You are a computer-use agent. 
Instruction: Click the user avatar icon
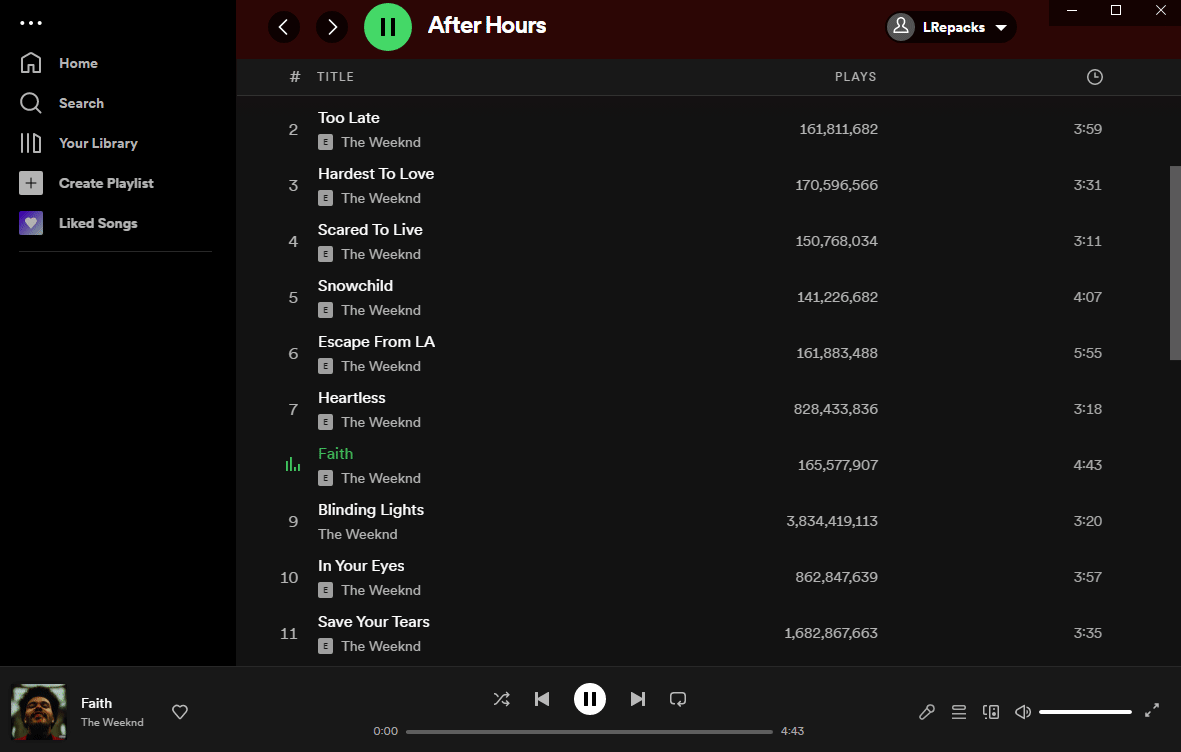(901, 27)
